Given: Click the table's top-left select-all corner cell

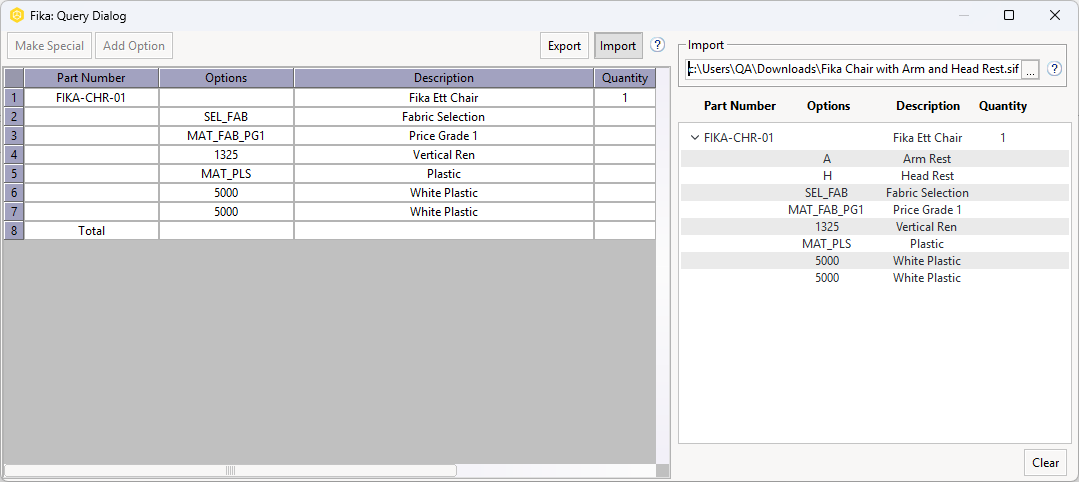Looking at the screenshot, I should (14, 78).
